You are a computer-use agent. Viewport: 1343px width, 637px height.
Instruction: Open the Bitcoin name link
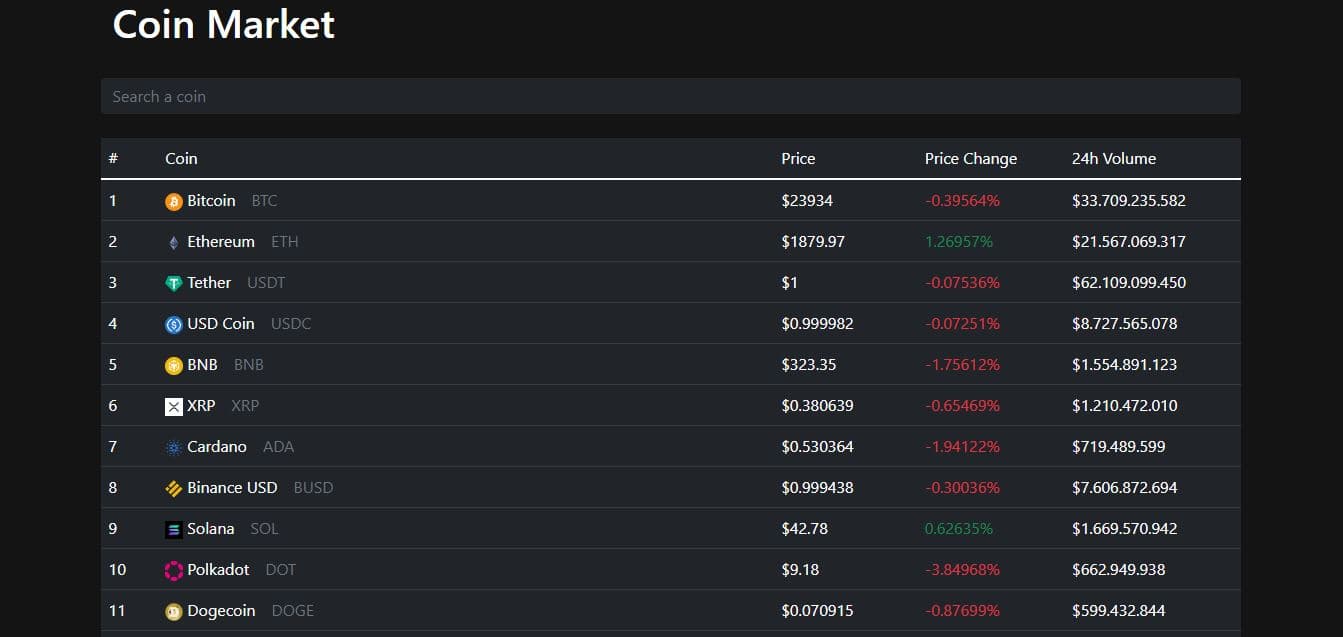[x=211, y=201]
